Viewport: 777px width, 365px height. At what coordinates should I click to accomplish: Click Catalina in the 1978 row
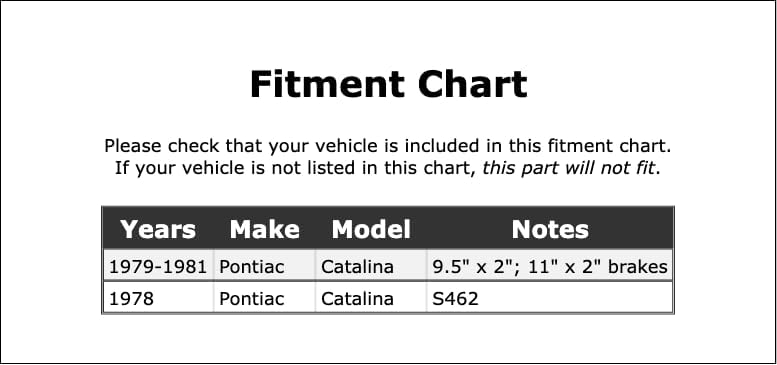coord(357,299)
